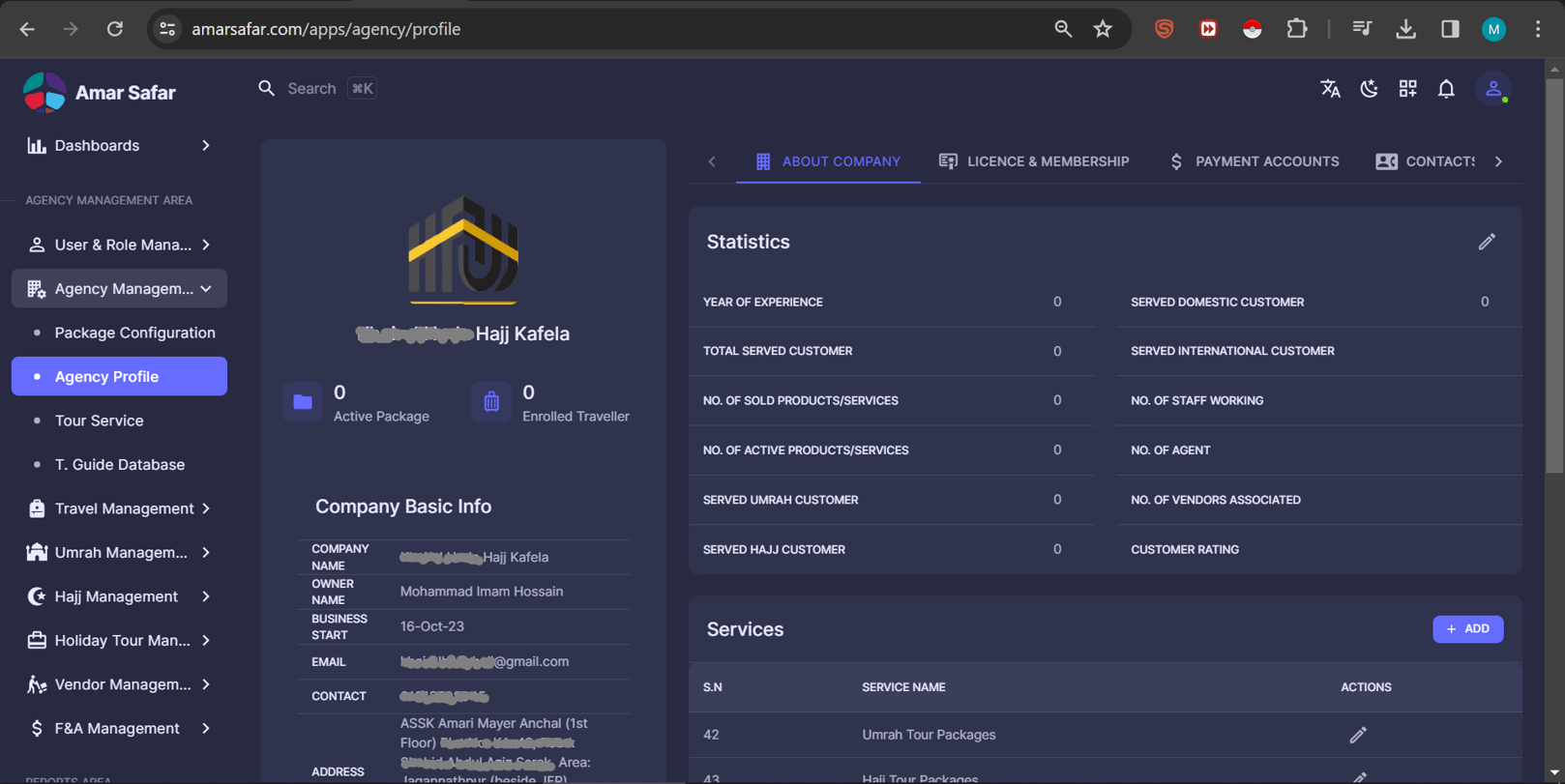Click the Umrah Tour Packages service name

click(x=929, y=735)
